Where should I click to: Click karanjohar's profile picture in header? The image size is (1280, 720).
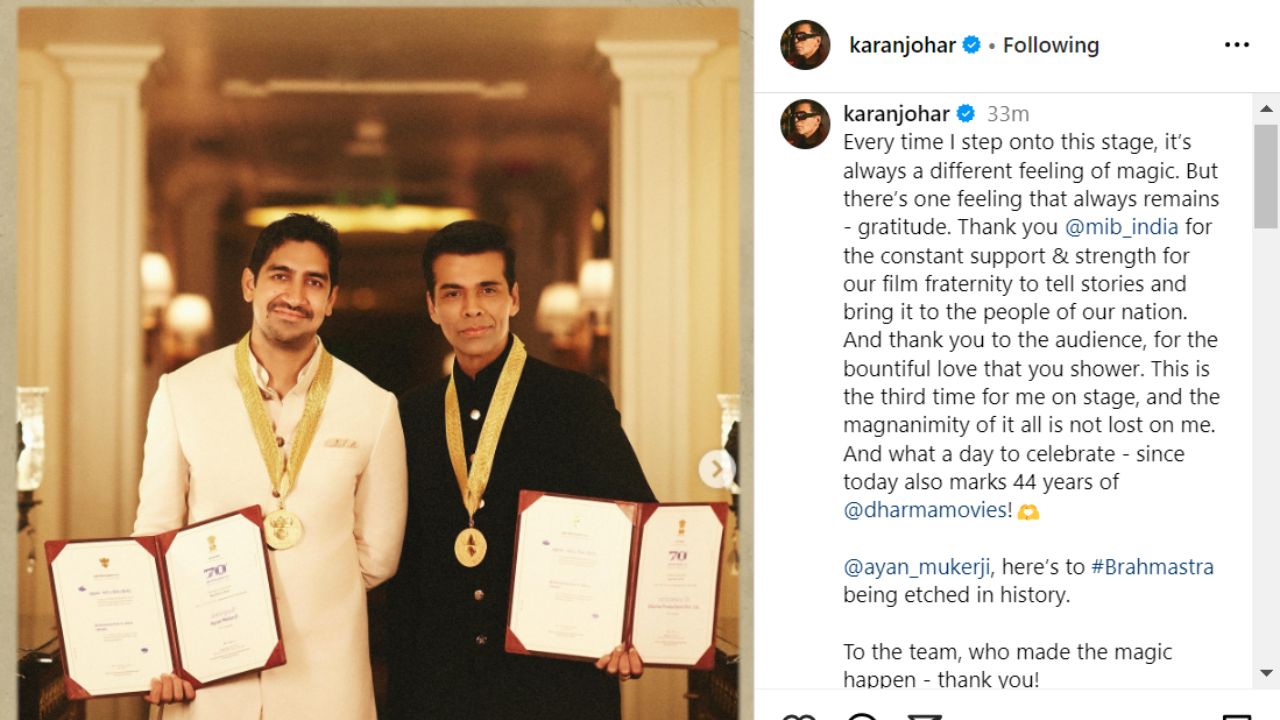coord(805,45)
